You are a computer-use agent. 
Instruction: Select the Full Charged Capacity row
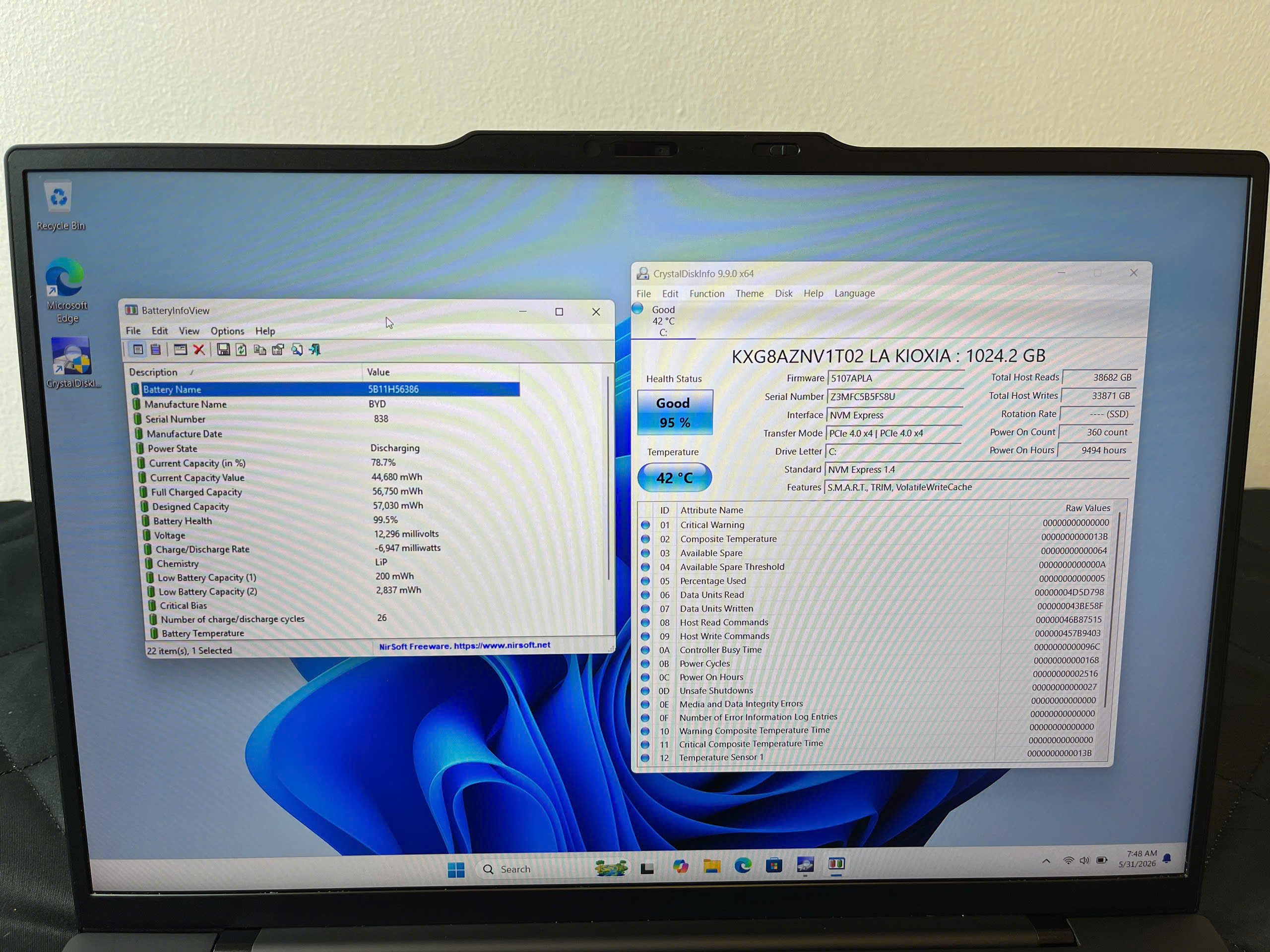click(329, 492)
